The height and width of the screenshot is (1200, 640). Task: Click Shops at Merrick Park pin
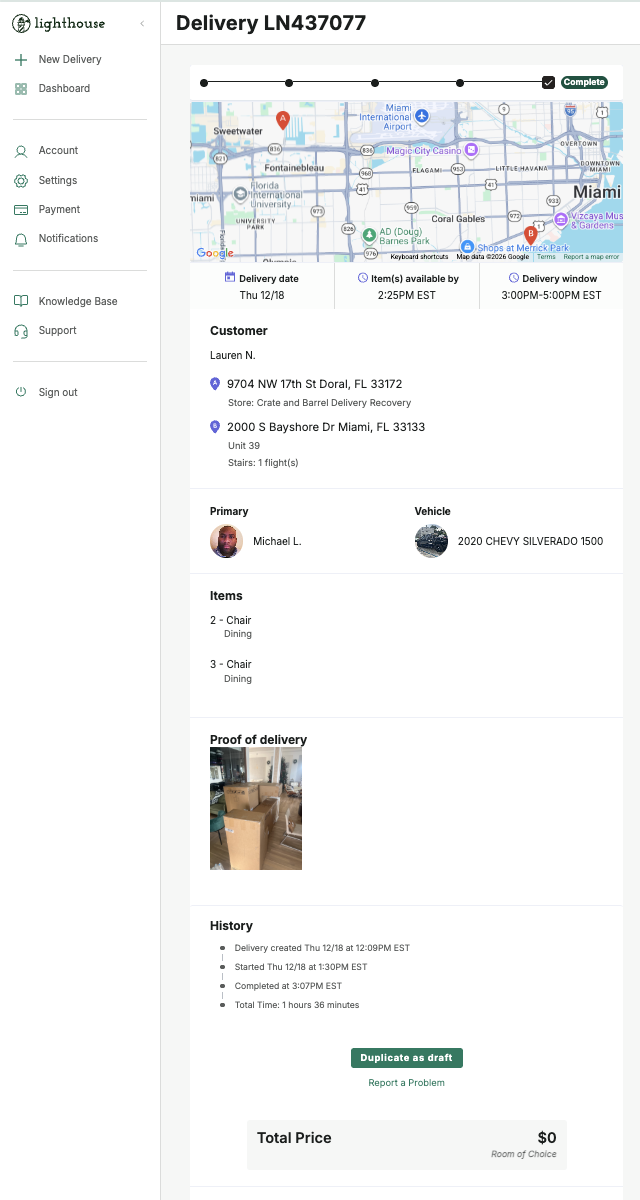pyautogui.click(x=467, y=247)
